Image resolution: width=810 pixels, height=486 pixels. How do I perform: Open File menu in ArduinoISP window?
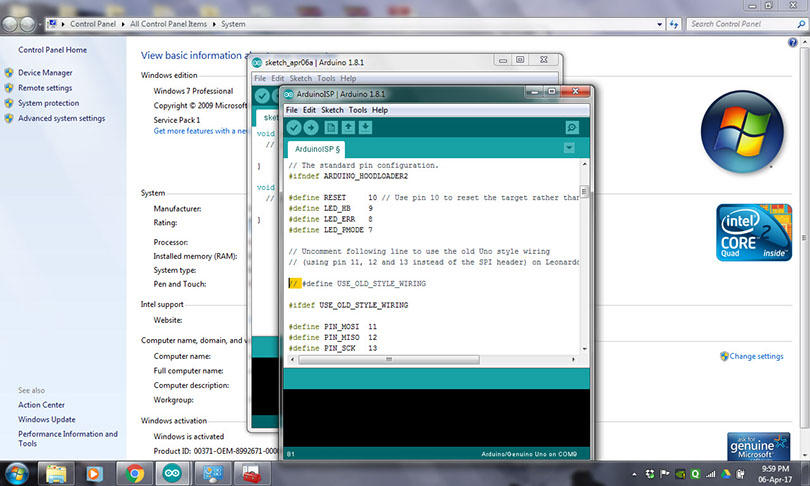coord(292,110)
